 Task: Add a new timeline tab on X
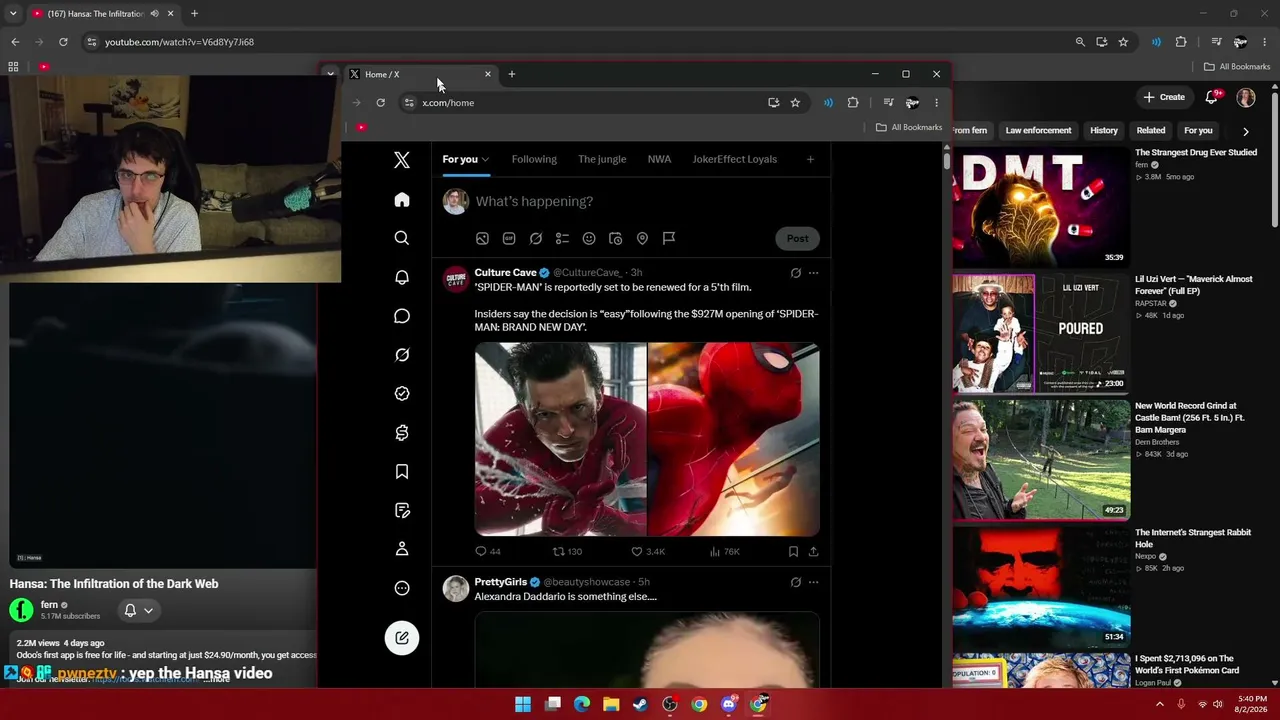pyautogui.click(x=810, y=159)
